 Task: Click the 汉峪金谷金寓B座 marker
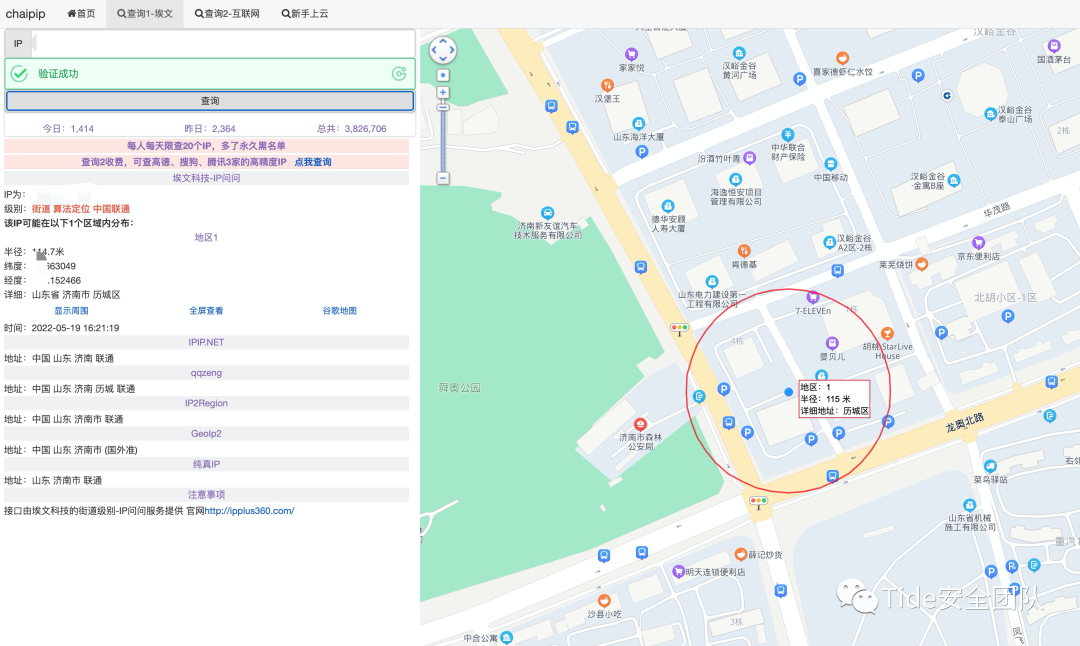[953, 181]
